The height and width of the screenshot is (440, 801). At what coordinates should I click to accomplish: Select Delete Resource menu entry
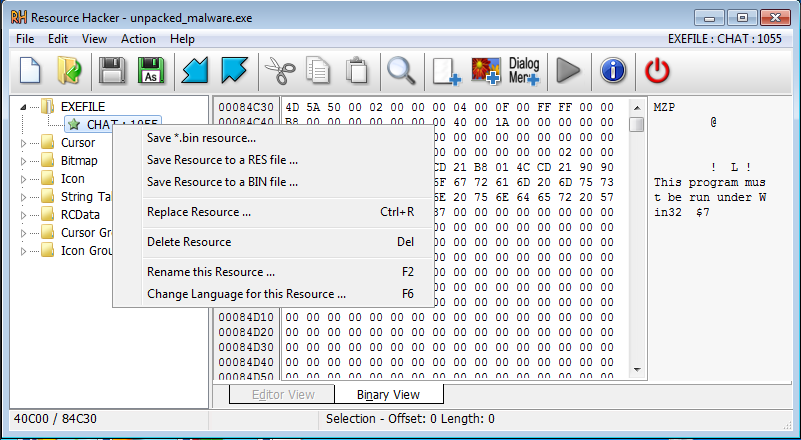click(273, 242)
